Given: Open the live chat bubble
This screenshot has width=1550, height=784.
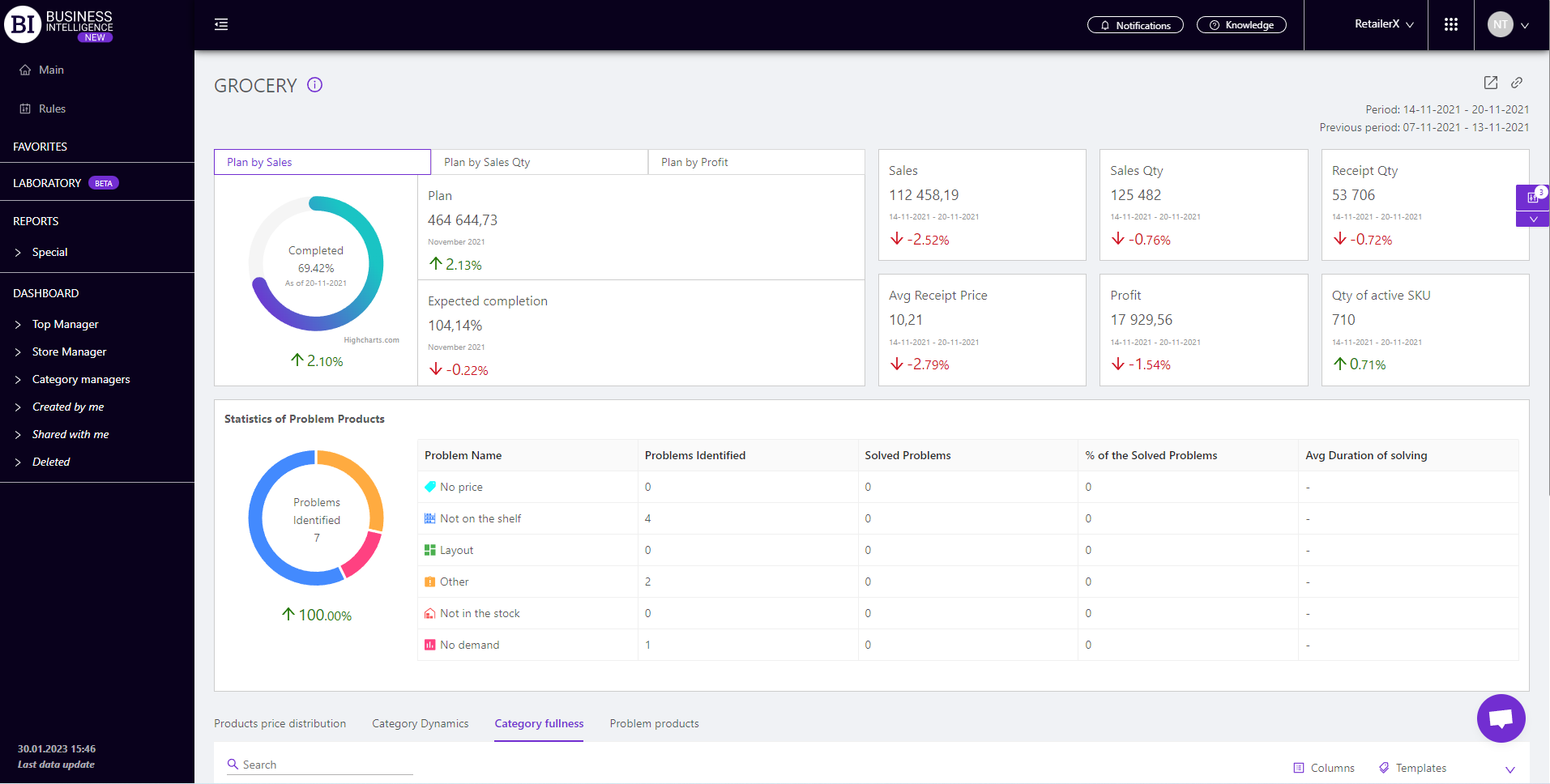Looking at the screenshot, I should pyautogui.click(x=1501, y=718).
